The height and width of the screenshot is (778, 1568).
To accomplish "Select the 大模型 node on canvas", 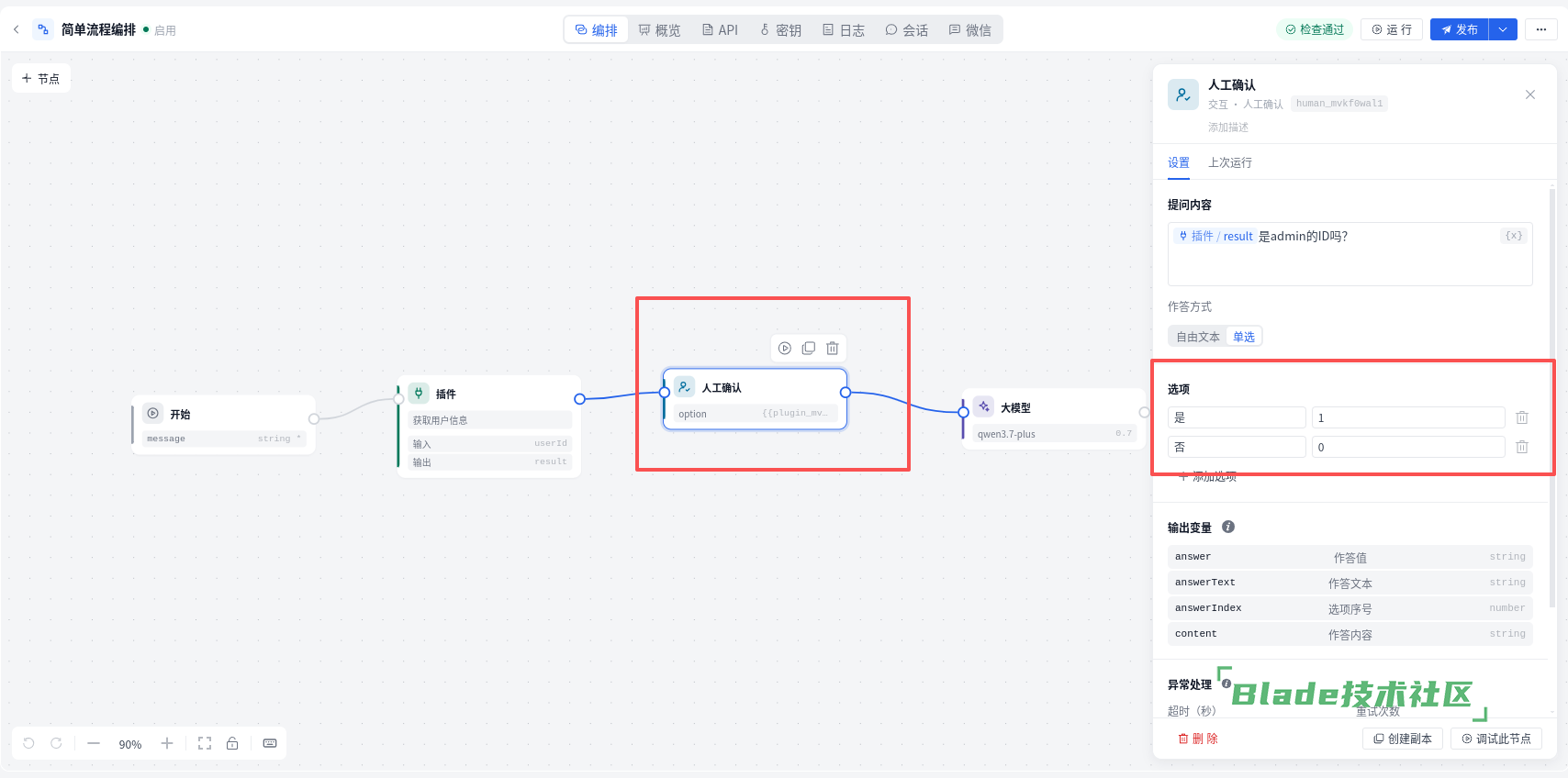I will pos(1053,421).
